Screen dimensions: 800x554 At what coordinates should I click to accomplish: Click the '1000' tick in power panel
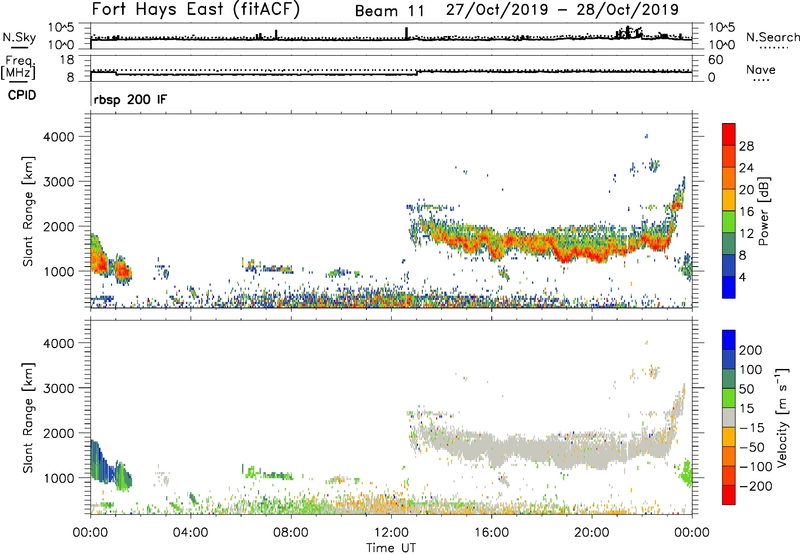click(x=58, y=271)
